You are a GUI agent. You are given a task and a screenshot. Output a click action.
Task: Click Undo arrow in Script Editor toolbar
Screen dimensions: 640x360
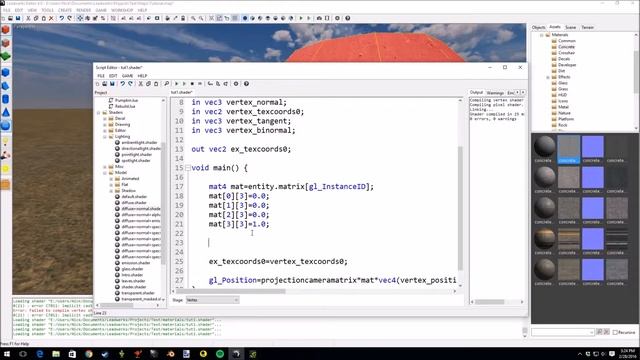(122, 84)
